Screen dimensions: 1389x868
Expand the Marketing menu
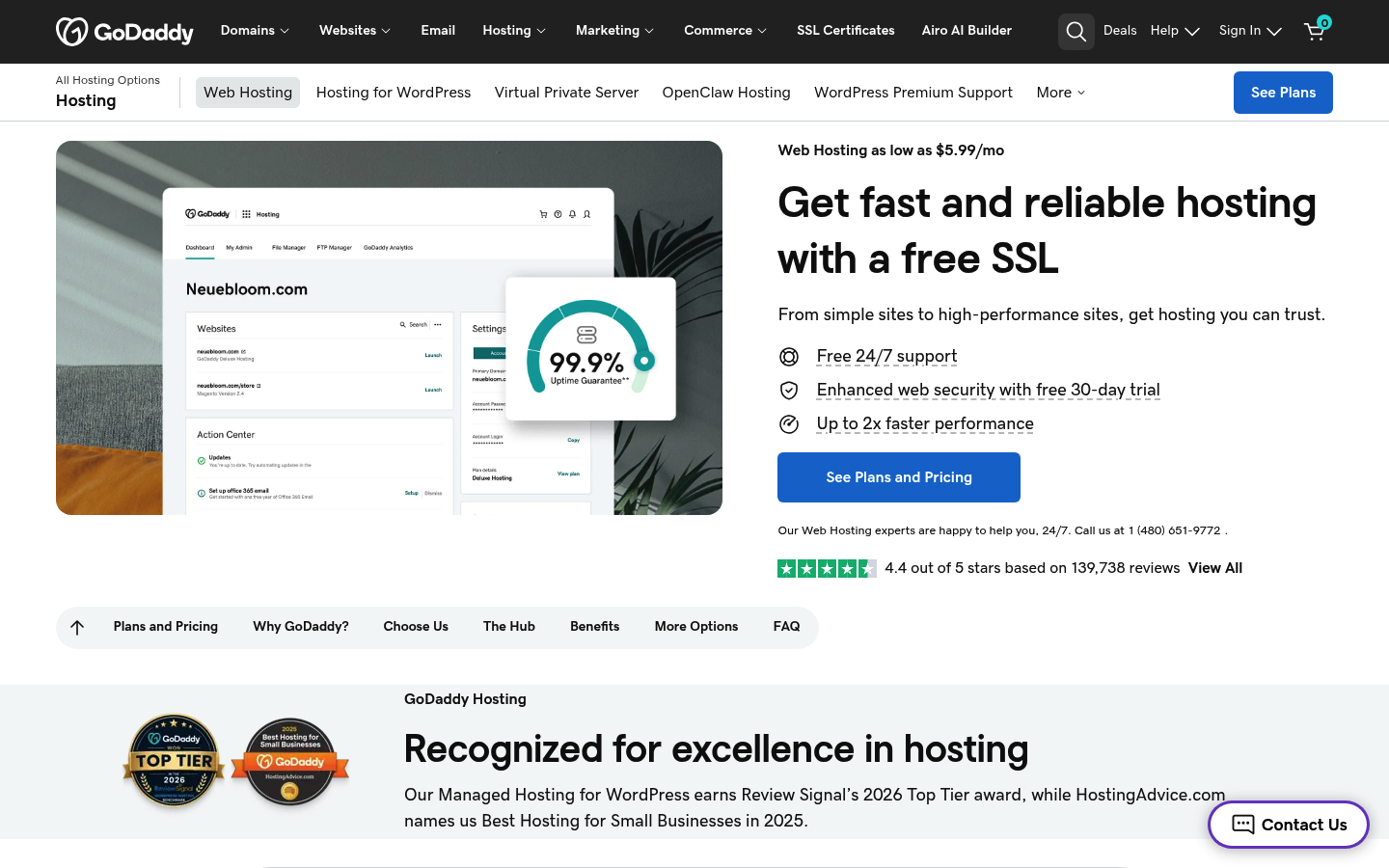pyautogui.click(x=614, y=31)
